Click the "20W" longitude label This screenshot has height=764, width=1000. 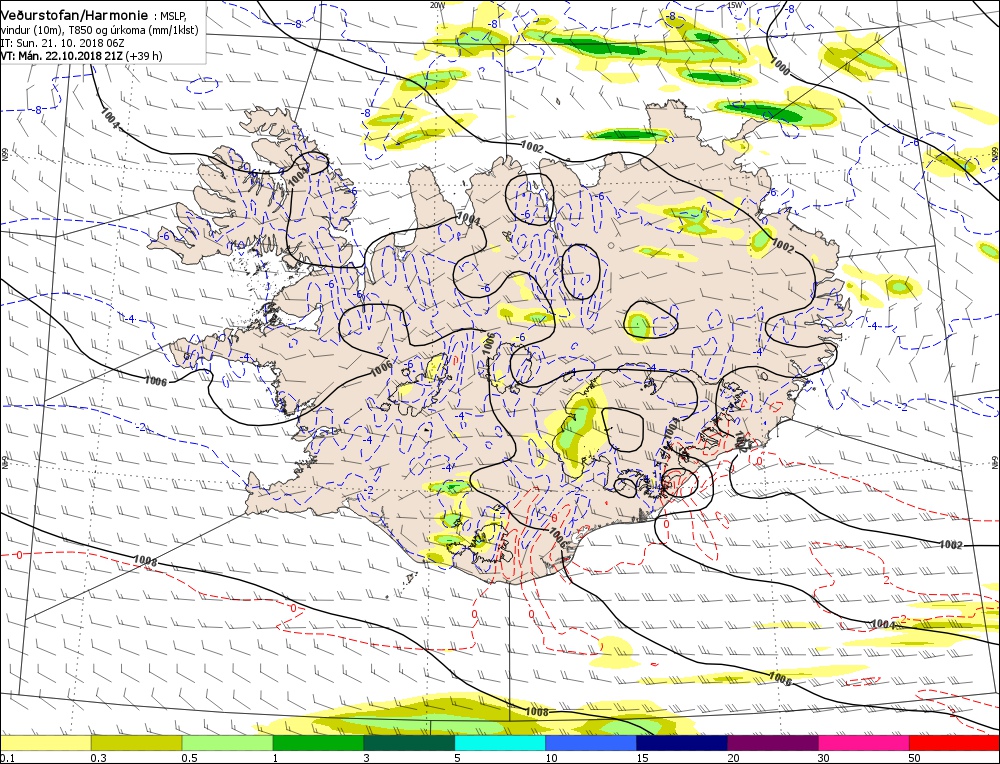click(x=438, y=5)
